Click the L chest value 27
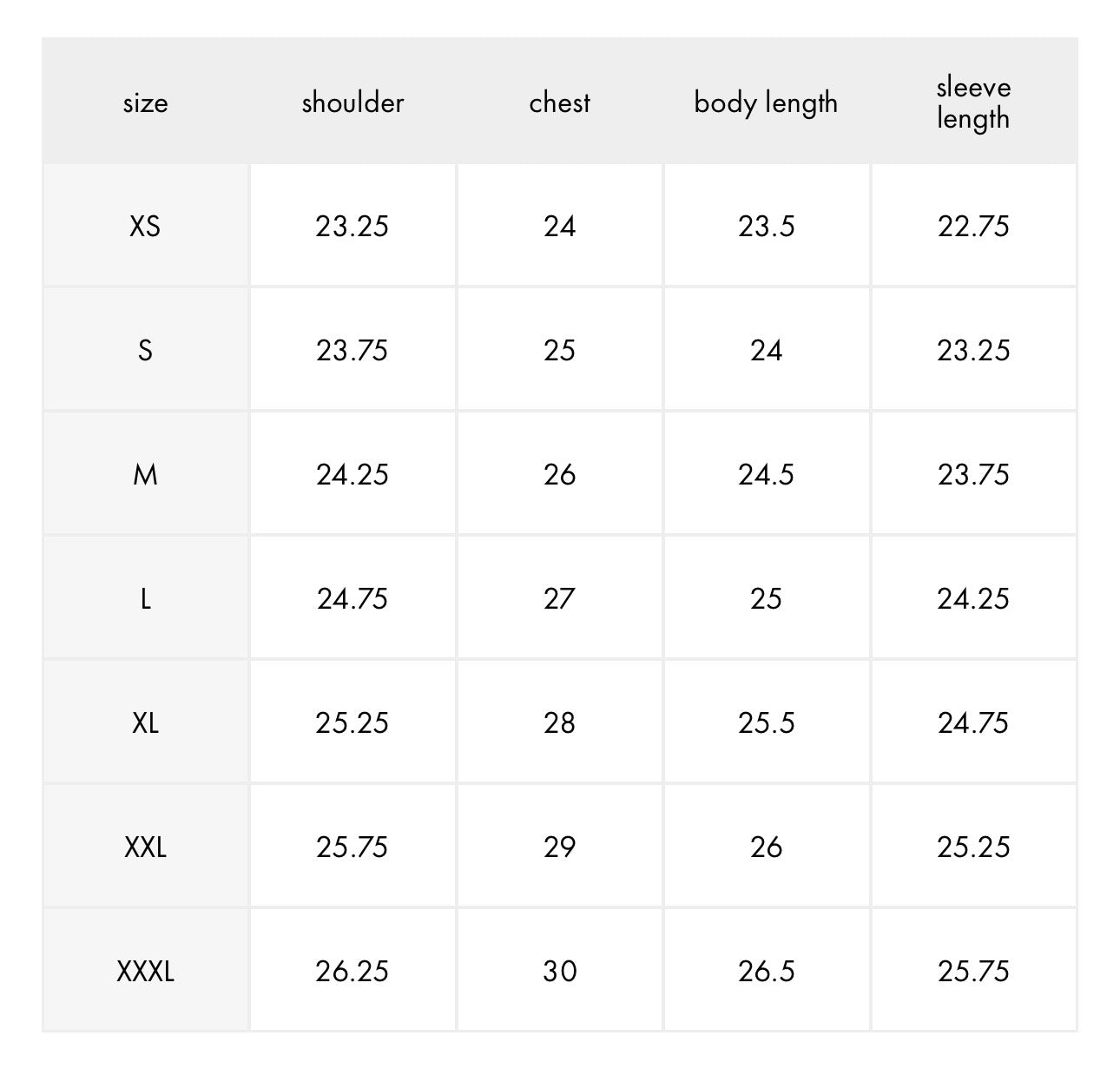The image size is (1120, 1075). coord(559,599)
